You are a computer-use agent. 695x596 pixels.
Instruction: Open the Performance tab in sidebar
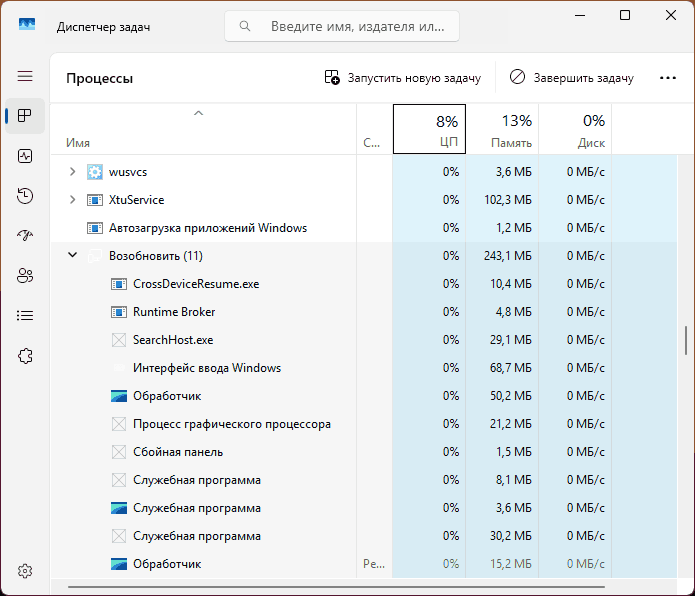pyautogui.click(x=25, y=156)
